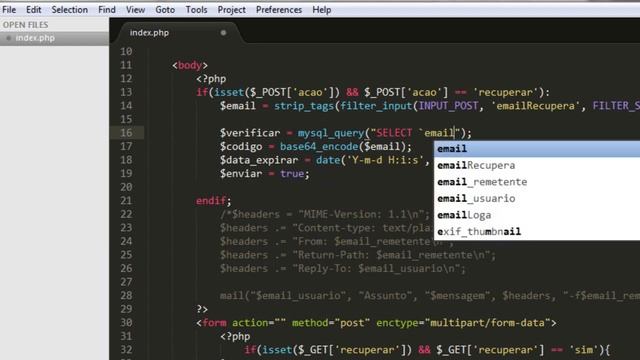Click the commented mail() call on line 28
Image resolution: width=640 pixels, height=360 pixels.
pyautogui.click(x=430, y=296)
